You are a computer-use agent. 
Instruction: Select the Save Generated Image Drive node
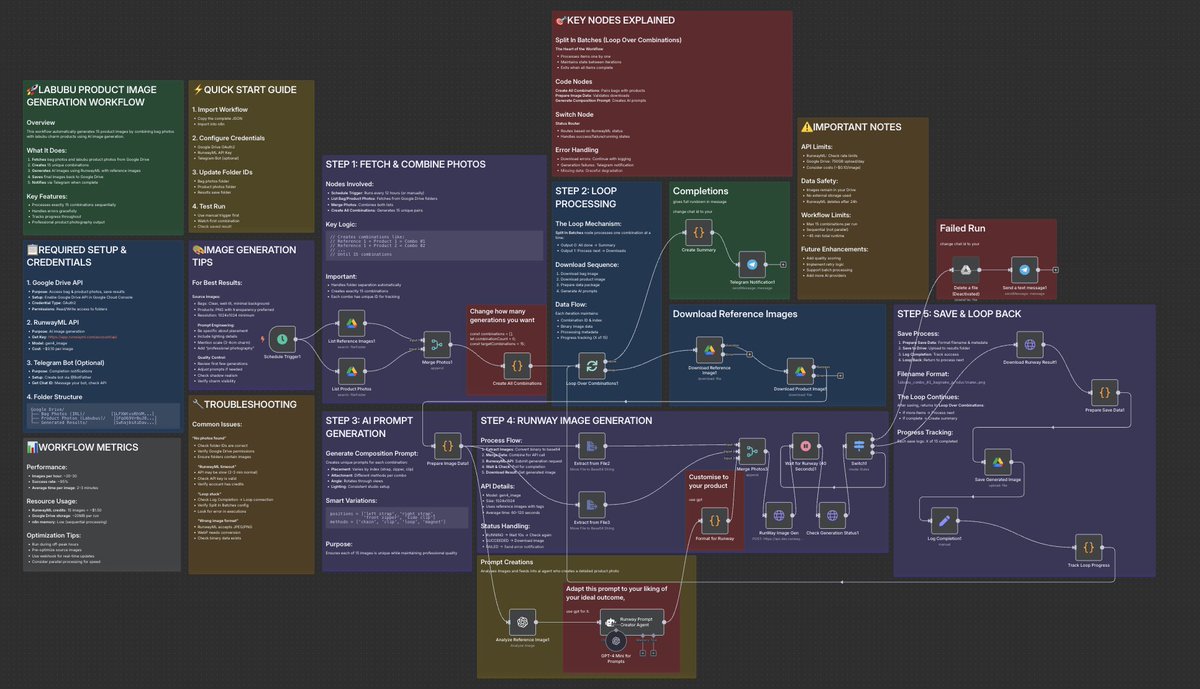point(996,461)
